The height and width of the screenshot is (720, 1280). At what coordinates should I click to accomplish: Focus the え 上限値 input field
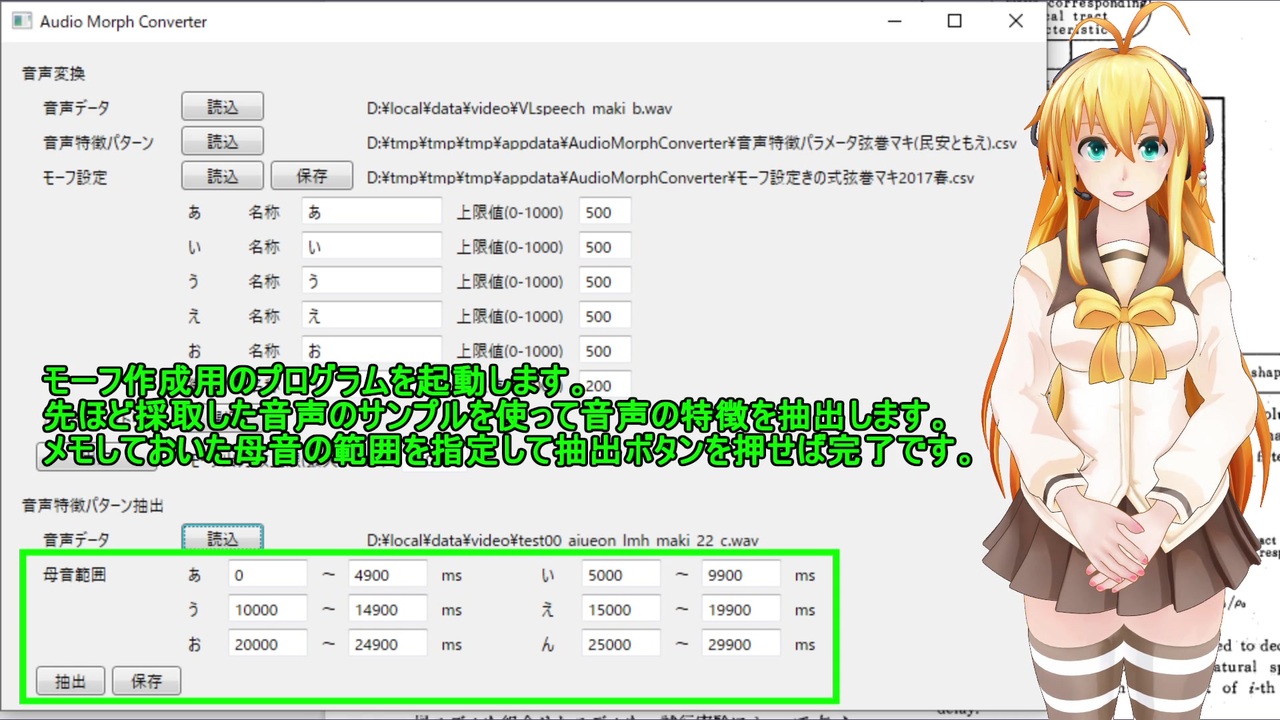(605, 316)
